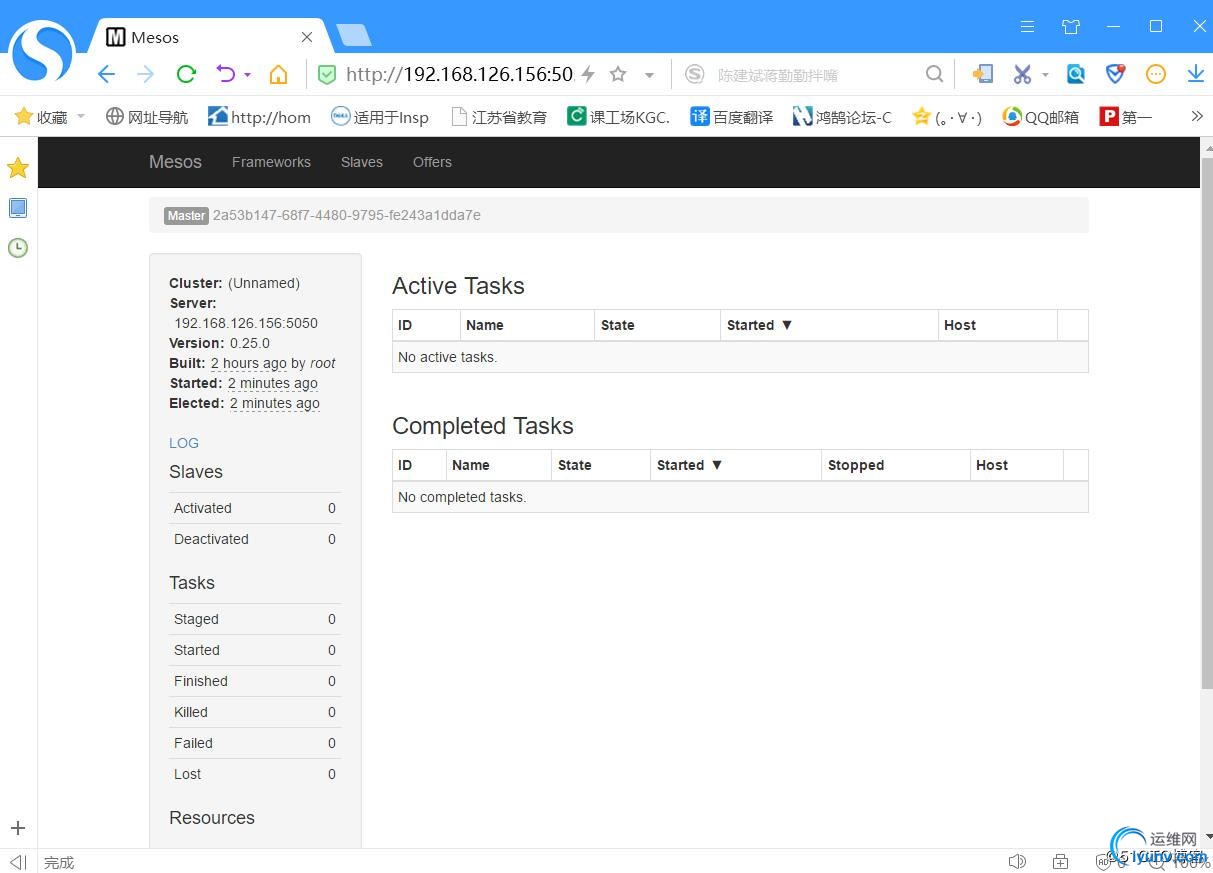
Task: Click the sidebar blue page icon
Action: pyautogui.click(x=18, y=208)
